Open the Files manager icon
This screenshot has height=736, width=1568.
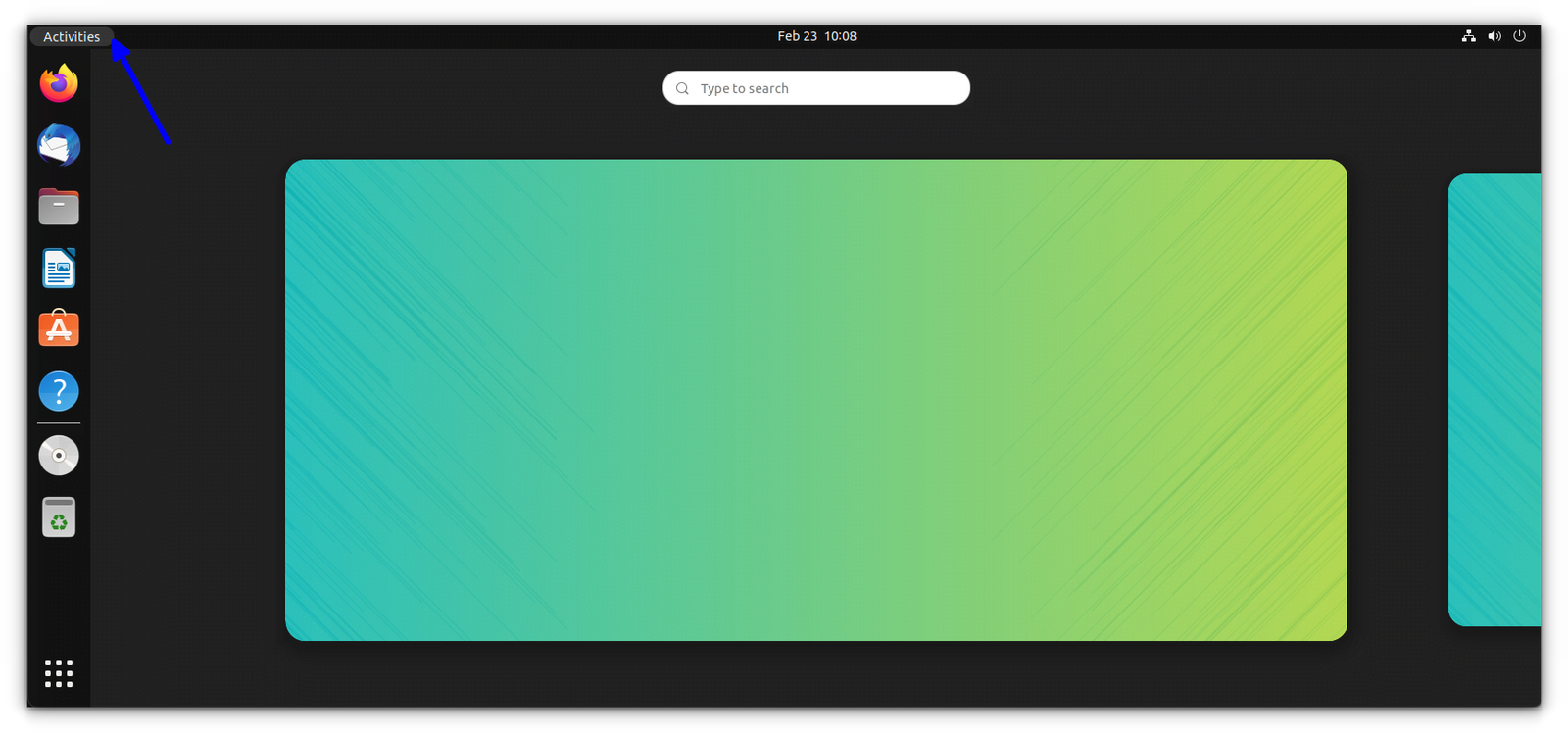click(59, 207)
